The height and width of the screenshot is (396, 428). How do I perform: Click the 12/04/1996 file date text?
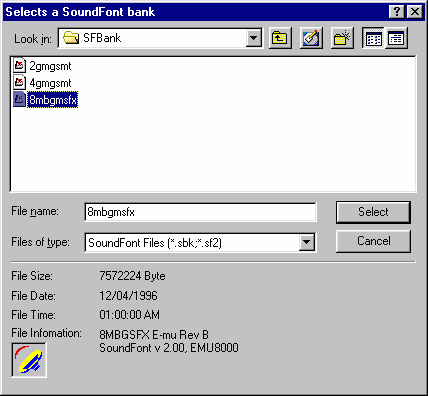coord(128,296)
